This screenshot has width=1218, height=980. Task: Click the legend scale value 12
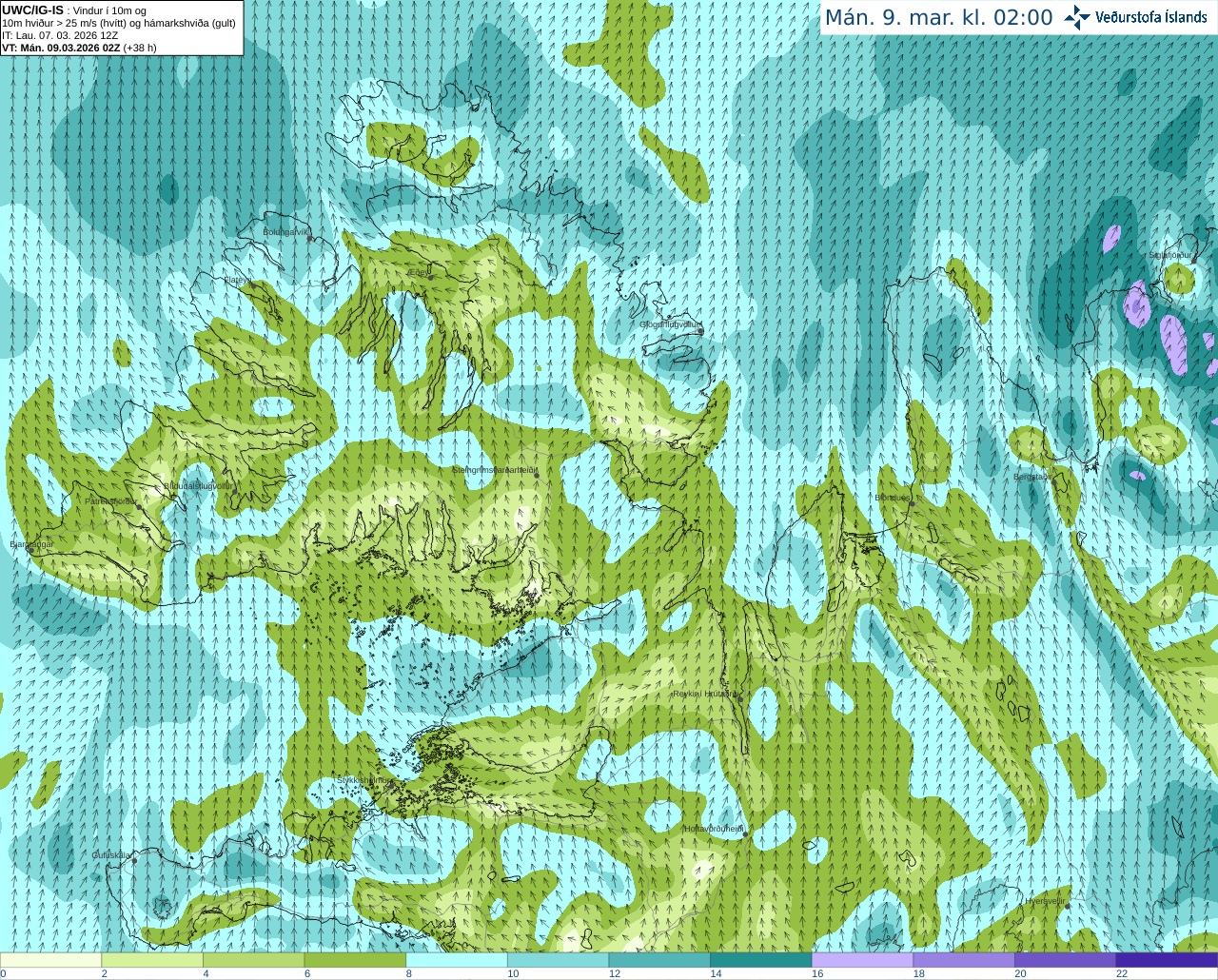[x=614, y=973]
